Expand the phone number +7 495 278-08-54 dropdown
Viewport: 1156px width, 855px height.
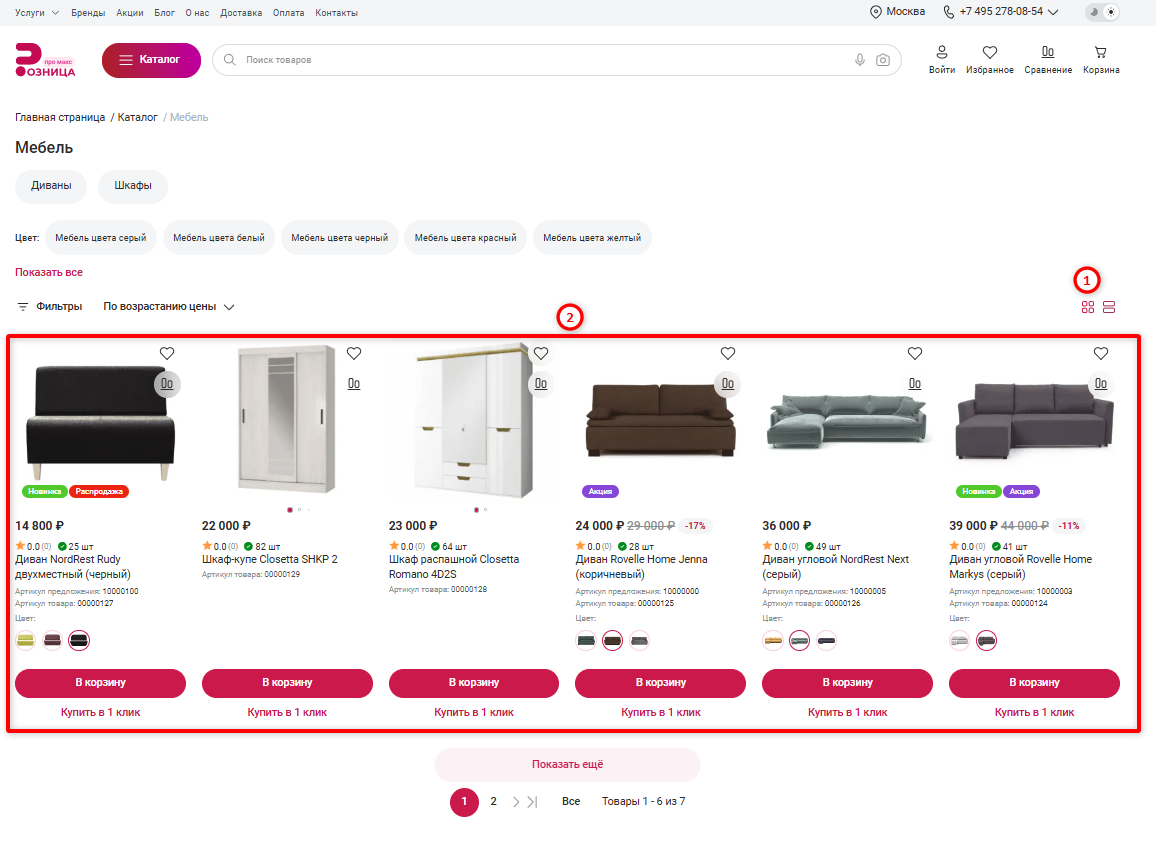click(1000, 12)
